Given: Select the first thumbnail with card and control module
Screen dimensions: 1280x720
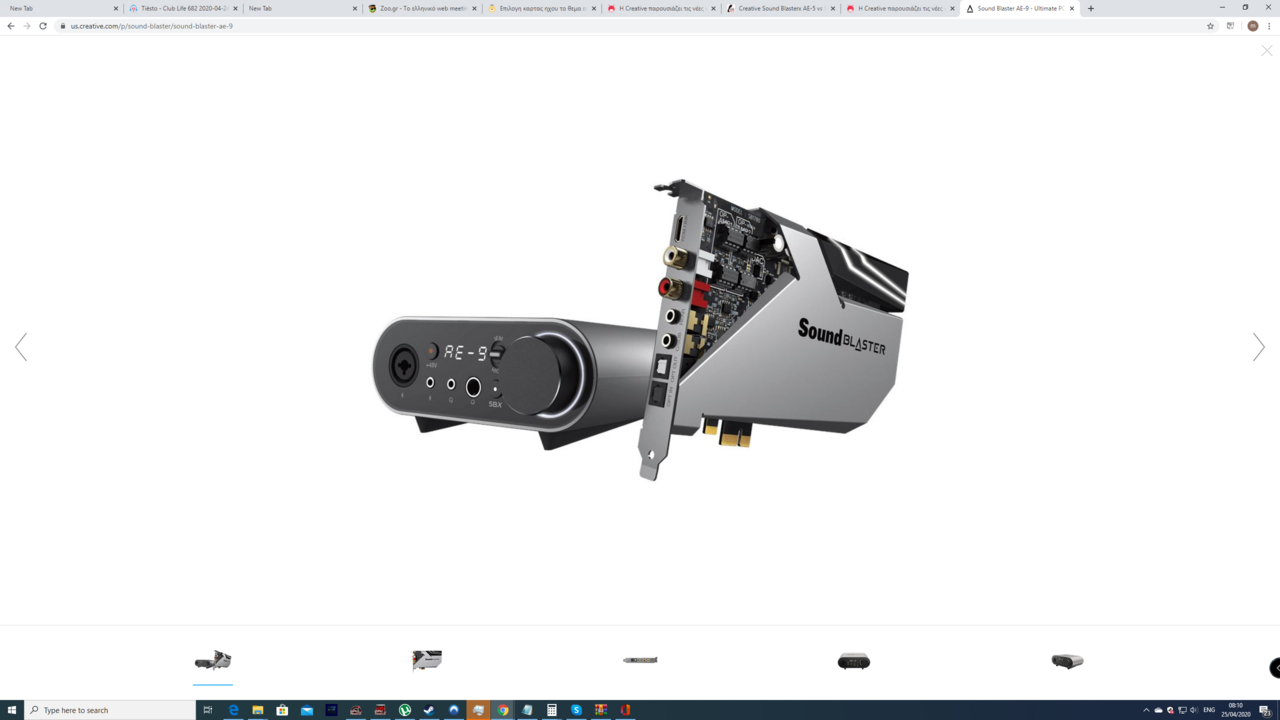Looking at the screenshot, I should pyautogui.click(x=213, y=660).
